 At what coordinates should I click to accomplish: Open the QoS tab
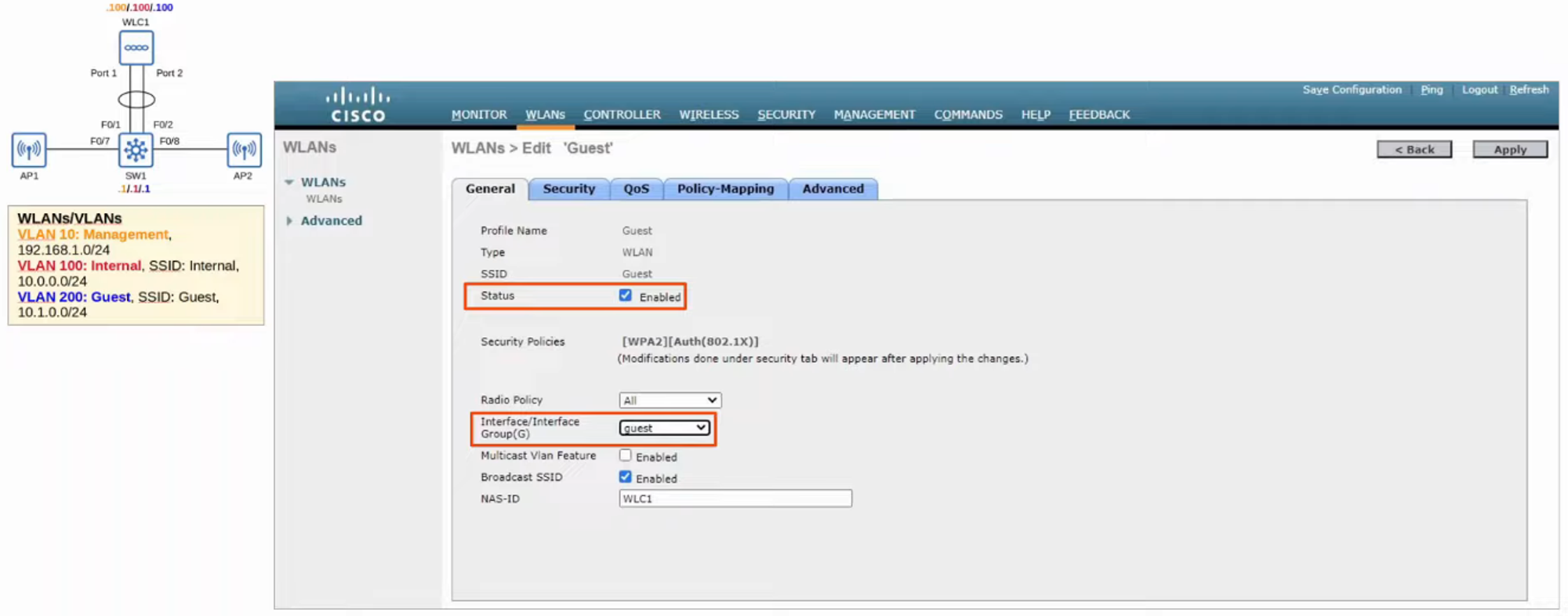coord(636,189)
